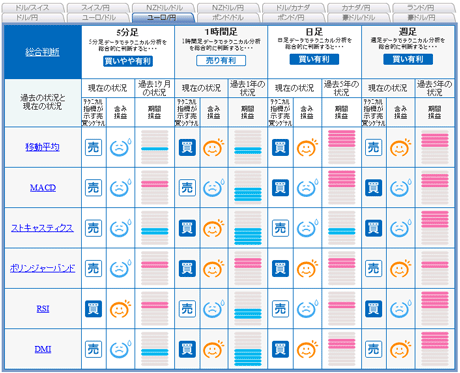Screen dimensions: 460x373
Task: Switch to the 豪ドル/ドル tab
Action: (x=358, y=17)
